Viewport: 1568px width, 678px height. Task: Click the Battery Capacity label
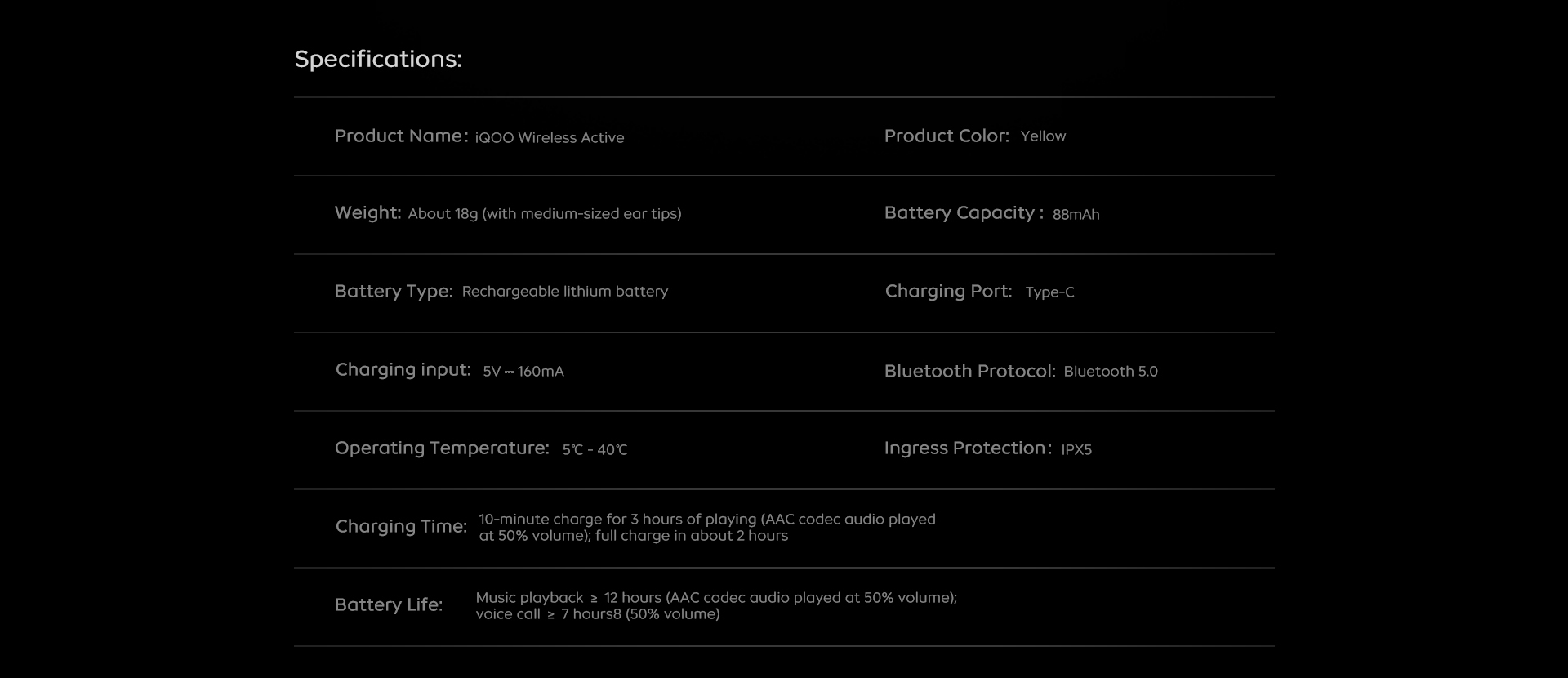[964, 213]
